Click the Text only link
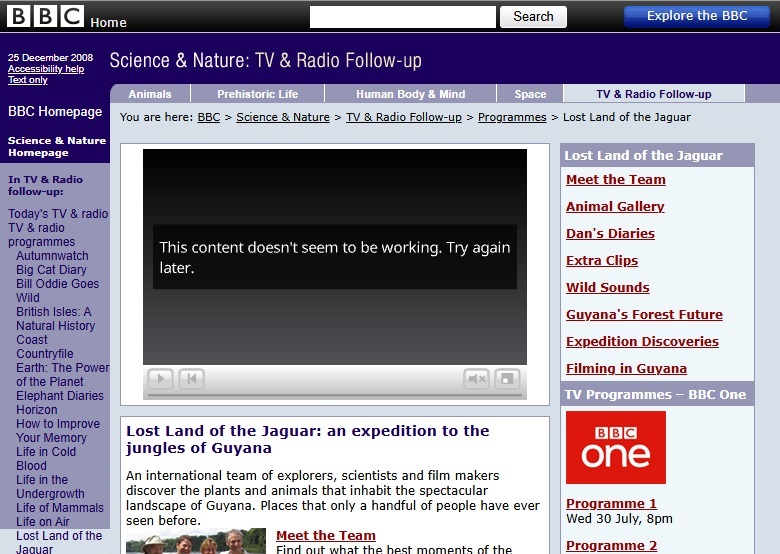This screenshot has width=780, height=554. (x=28, y=80)
